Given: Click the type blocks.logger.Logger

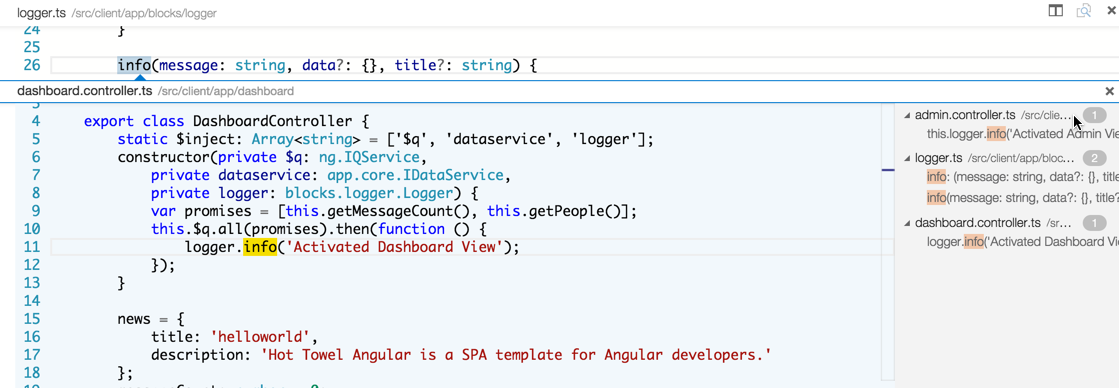Looking at the screenshot, I should (369, 193).
